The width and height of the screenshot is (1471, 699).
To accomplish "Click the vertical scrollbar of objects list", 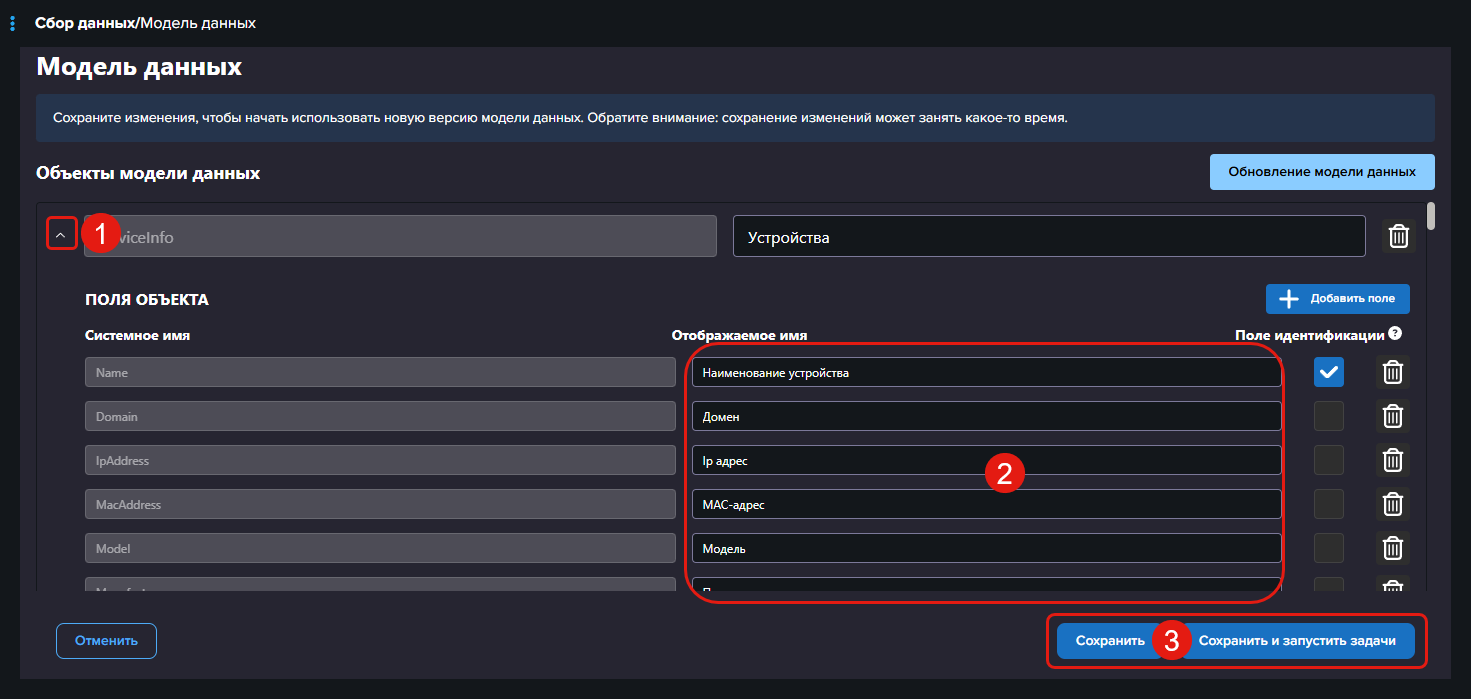I will click(x=1431, y=215).
